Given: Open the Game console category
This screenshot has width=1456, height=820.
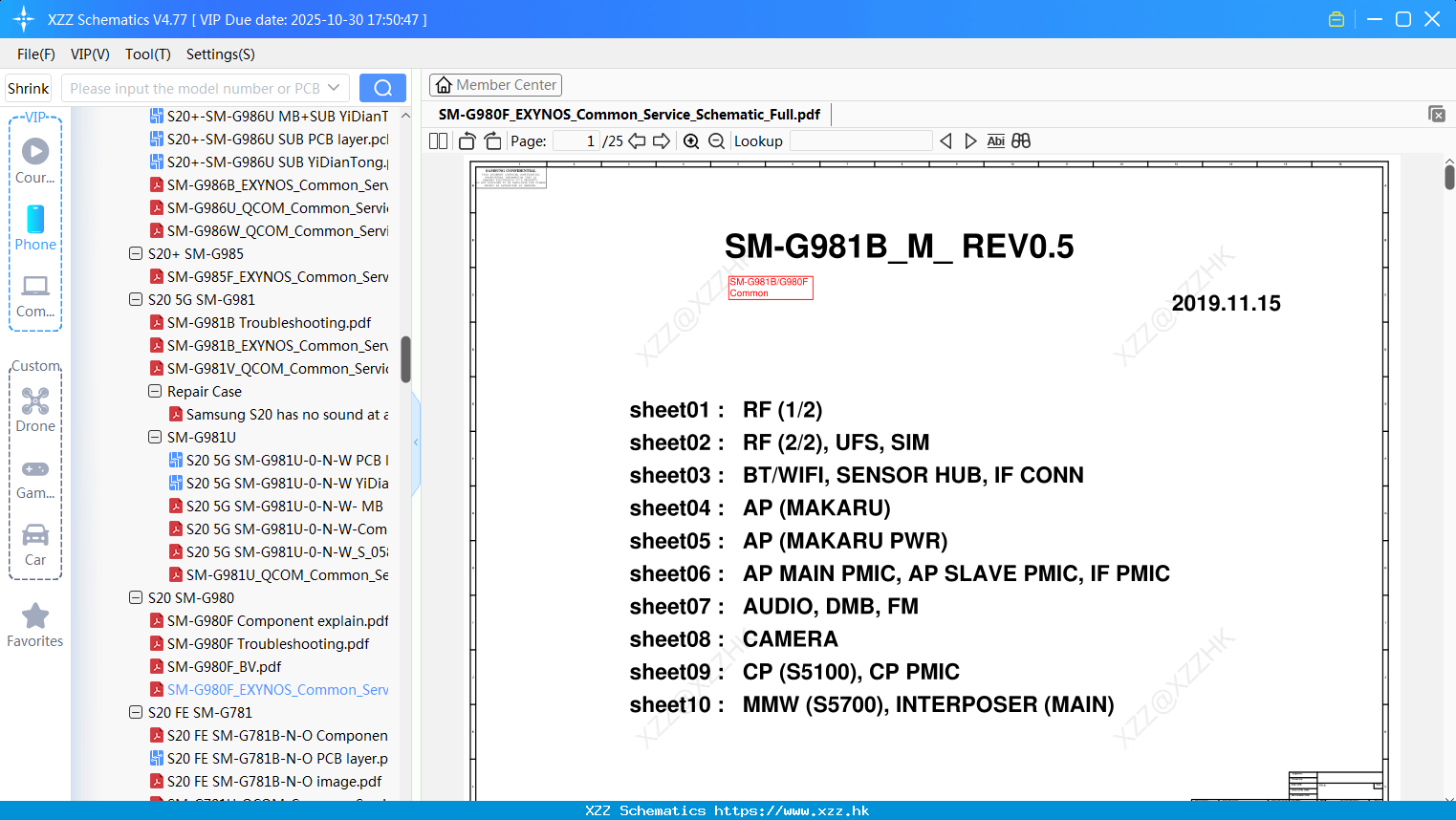Looking at the screenshot, I should point(35,479).
